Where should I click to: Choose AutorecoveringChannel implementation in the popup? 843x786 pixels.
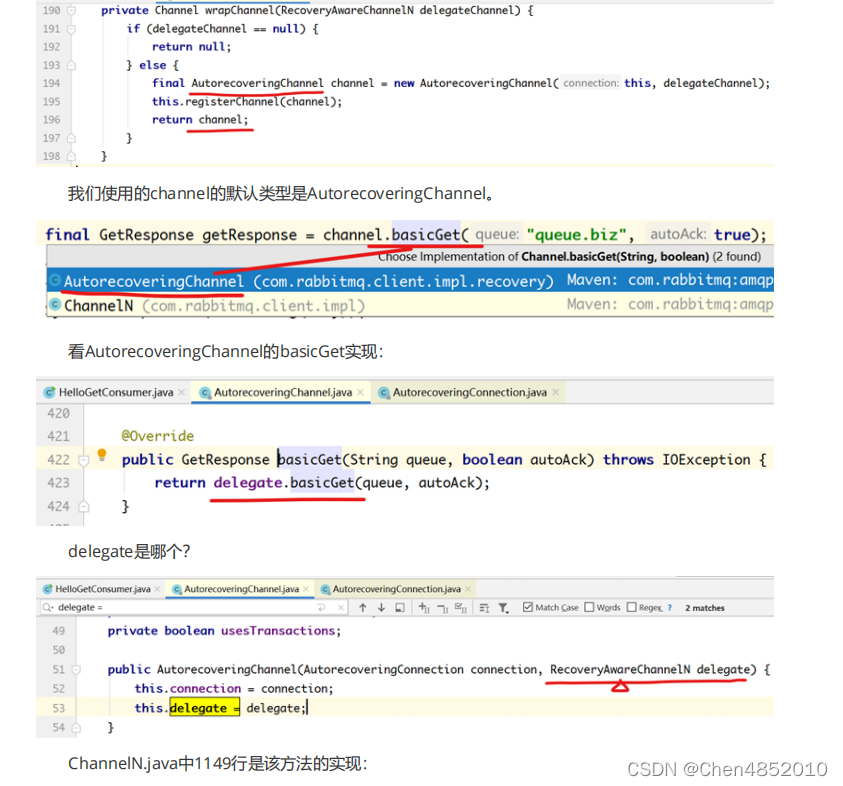(410, 281)
